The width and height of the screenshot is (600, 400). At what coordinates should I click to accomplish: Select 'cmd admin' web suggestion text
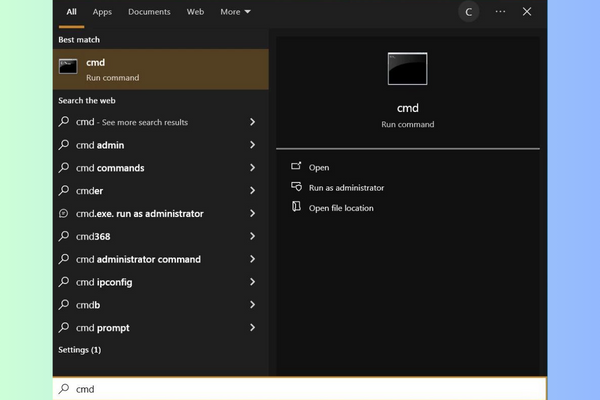[100, 145]
